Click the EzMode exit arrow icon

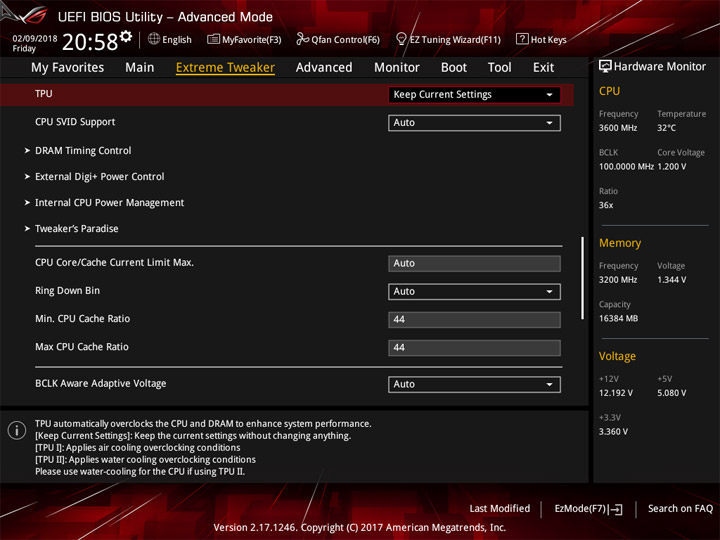(x=616, y=509)
